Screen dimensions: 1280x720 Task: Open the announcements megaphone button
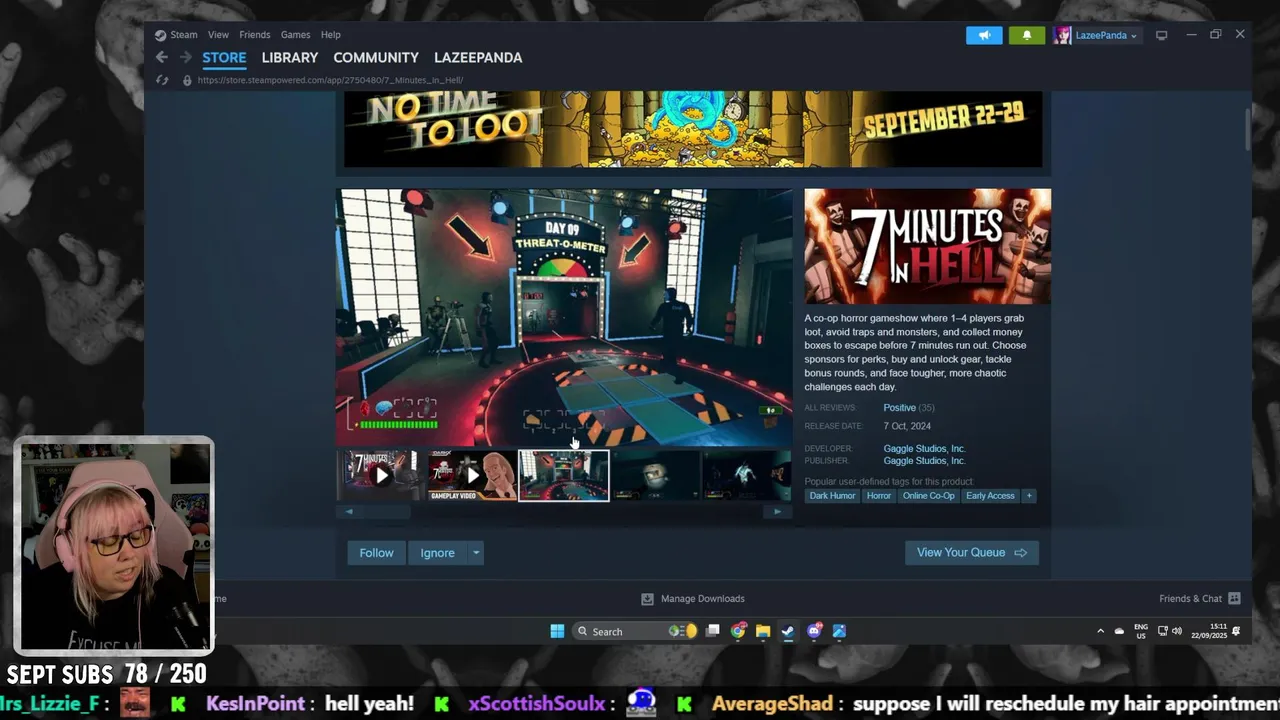(984, 35)
